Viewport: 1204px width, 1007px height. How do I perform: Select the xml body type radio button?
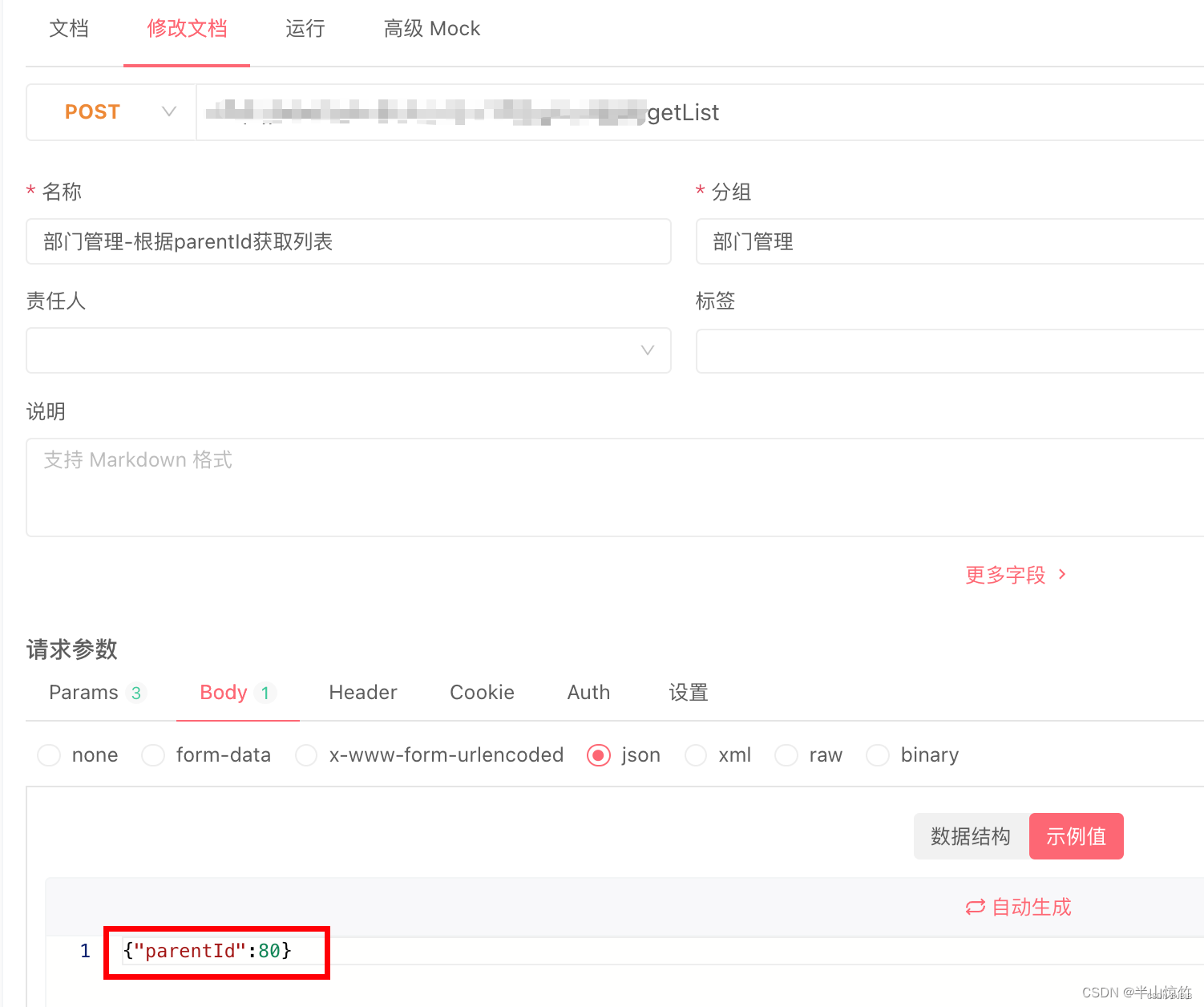(x=695, y=754)
